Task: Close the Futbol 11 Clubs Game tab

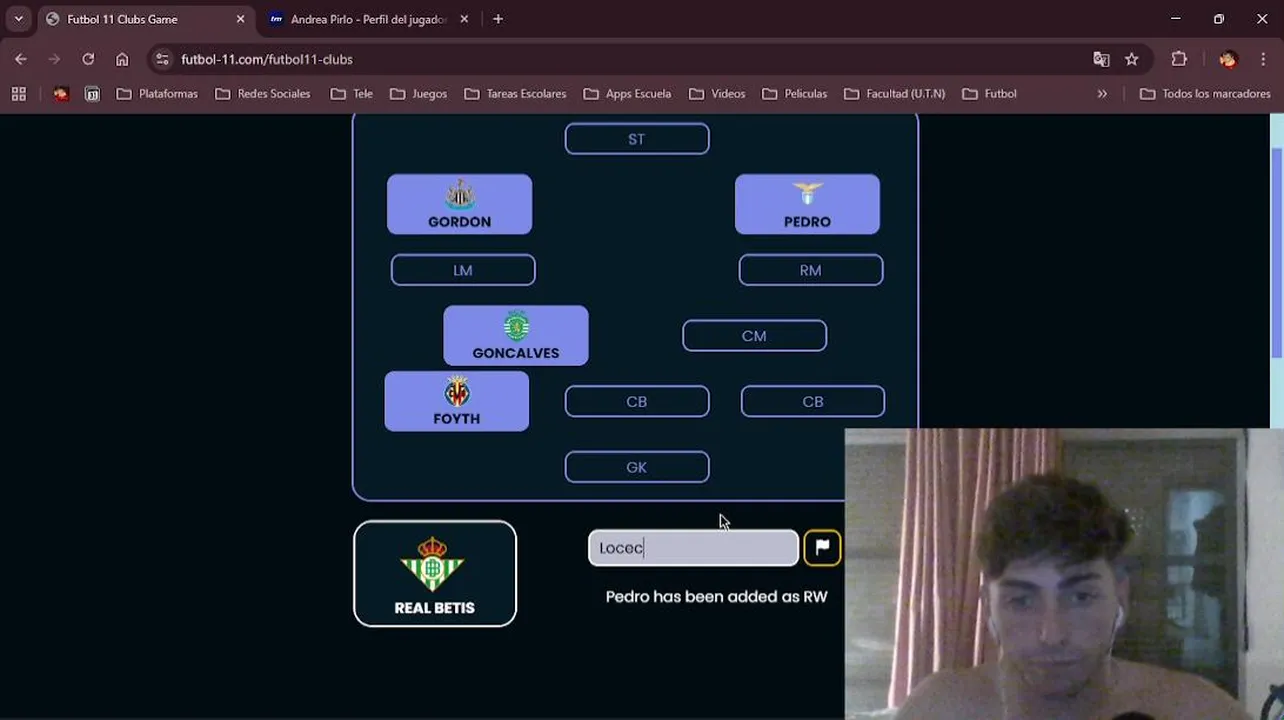Action: click(x=240, y=19)
